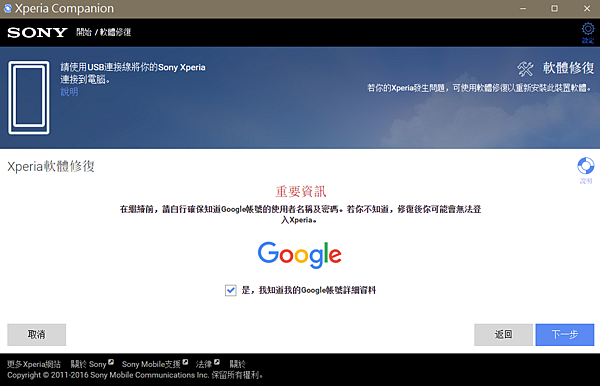Image resolution: width=600 pixels, height=386 pixels.
Task: Click the software repair tools icon
Action: [x=525, y=69]
